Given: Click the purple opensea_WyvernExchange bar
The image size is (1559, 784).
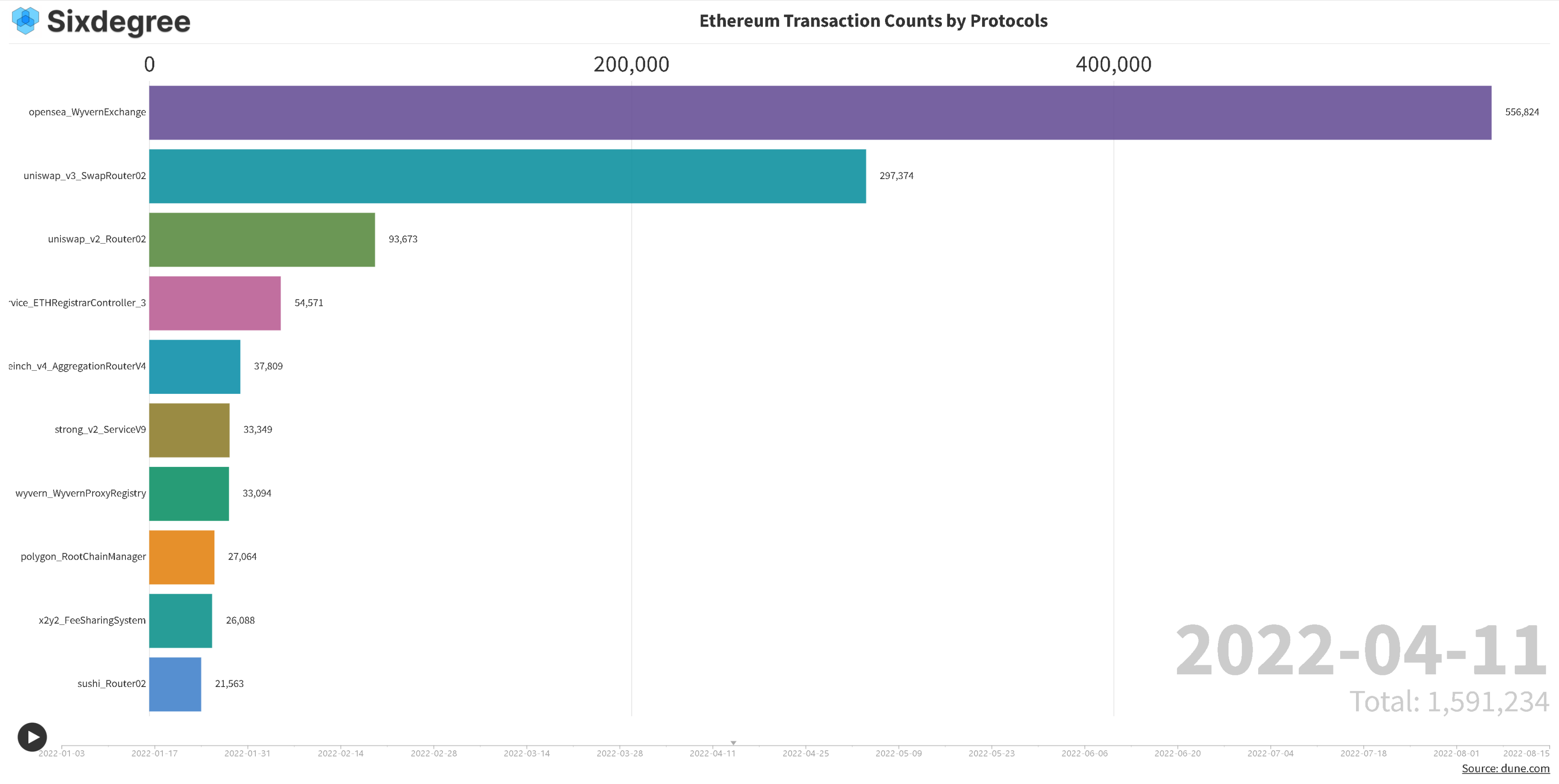Looking at the screenshot, I should [x=820, y=113].
